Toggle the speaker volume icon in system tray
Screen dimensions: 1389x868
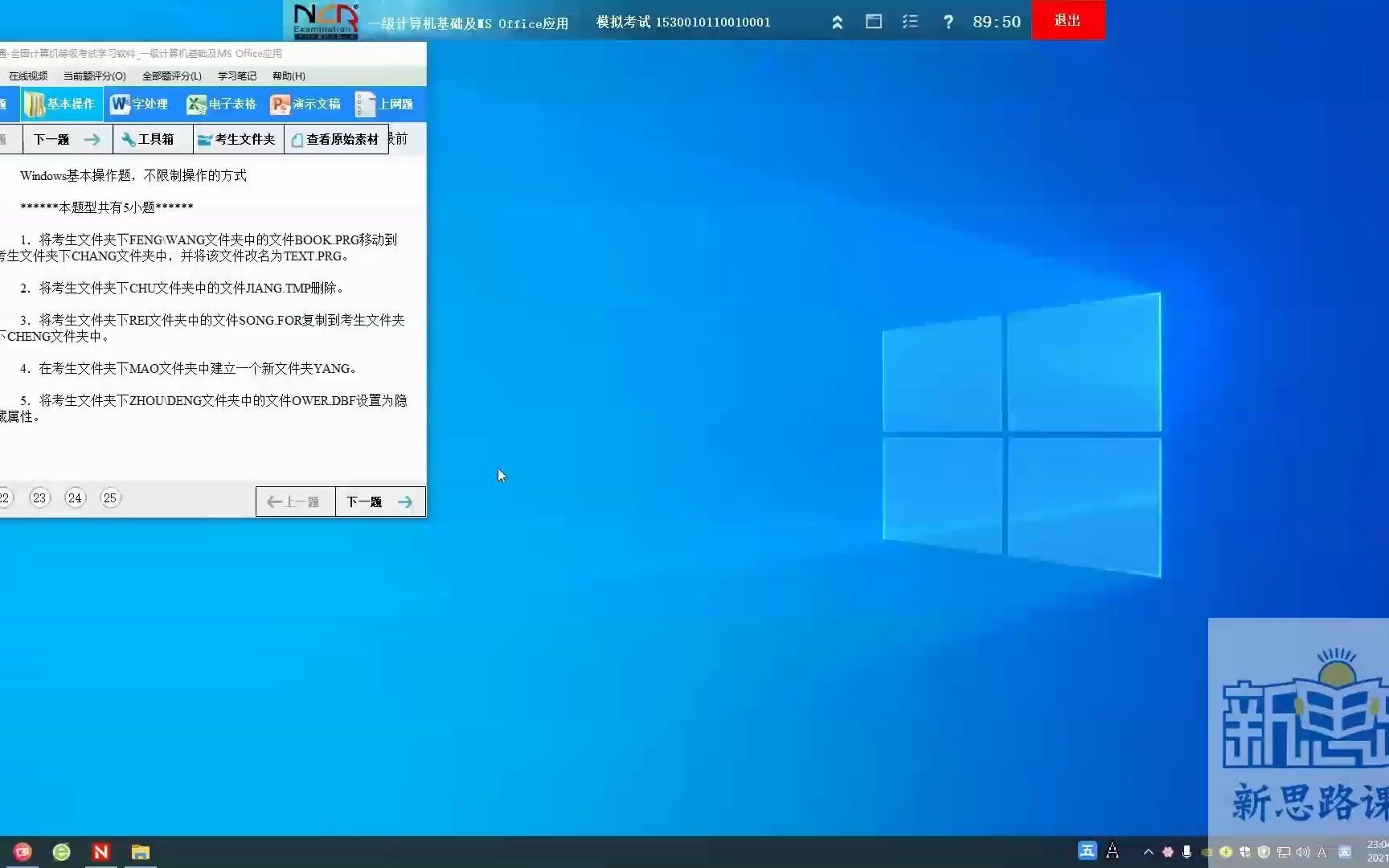point(1302,851)
